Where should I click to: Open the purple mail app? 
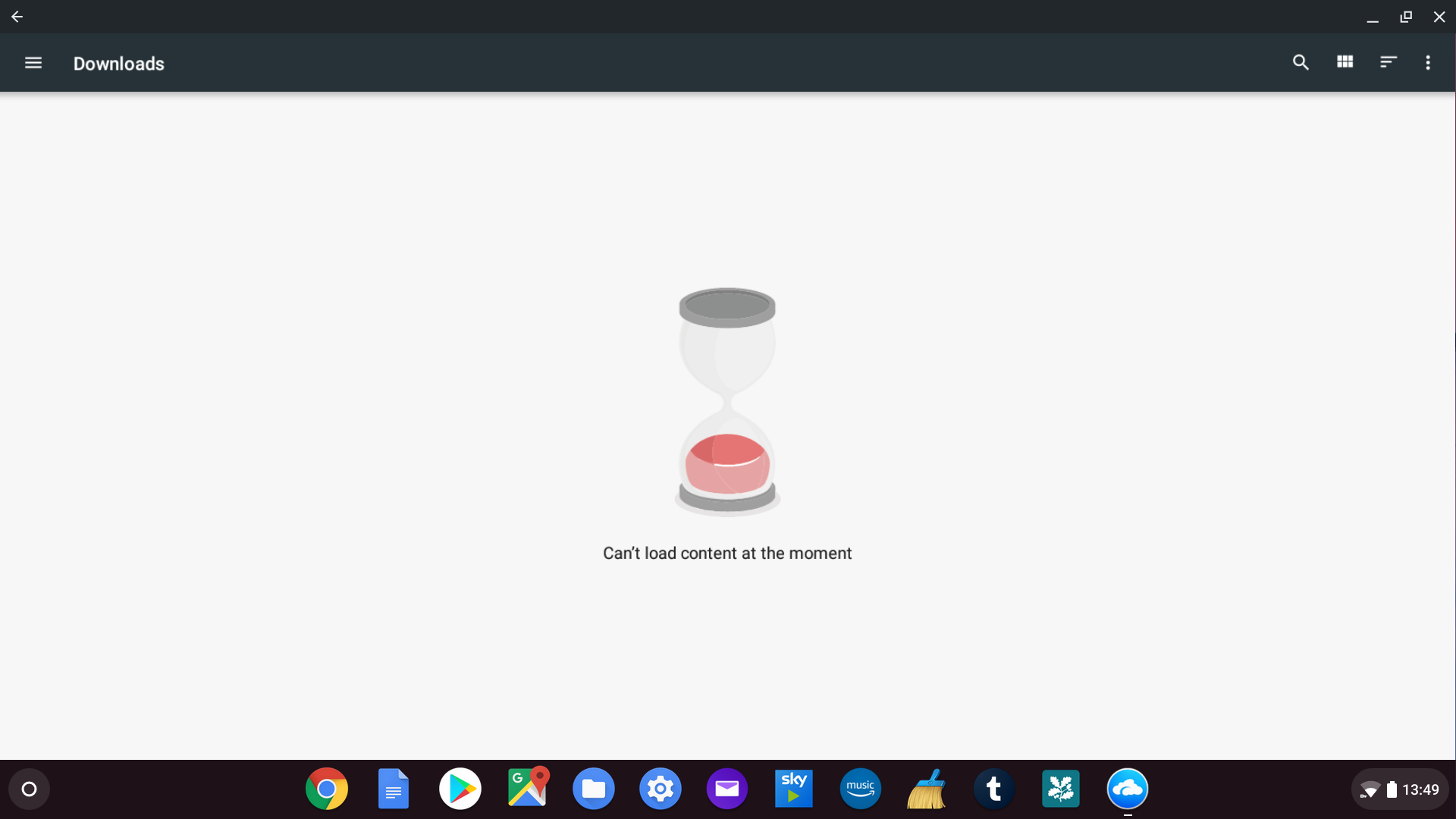(727, 789)
